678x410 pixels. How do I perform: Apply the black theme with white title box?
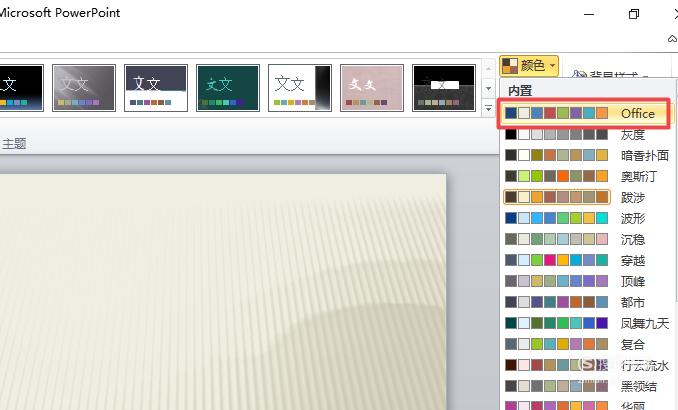coord(444,88)
